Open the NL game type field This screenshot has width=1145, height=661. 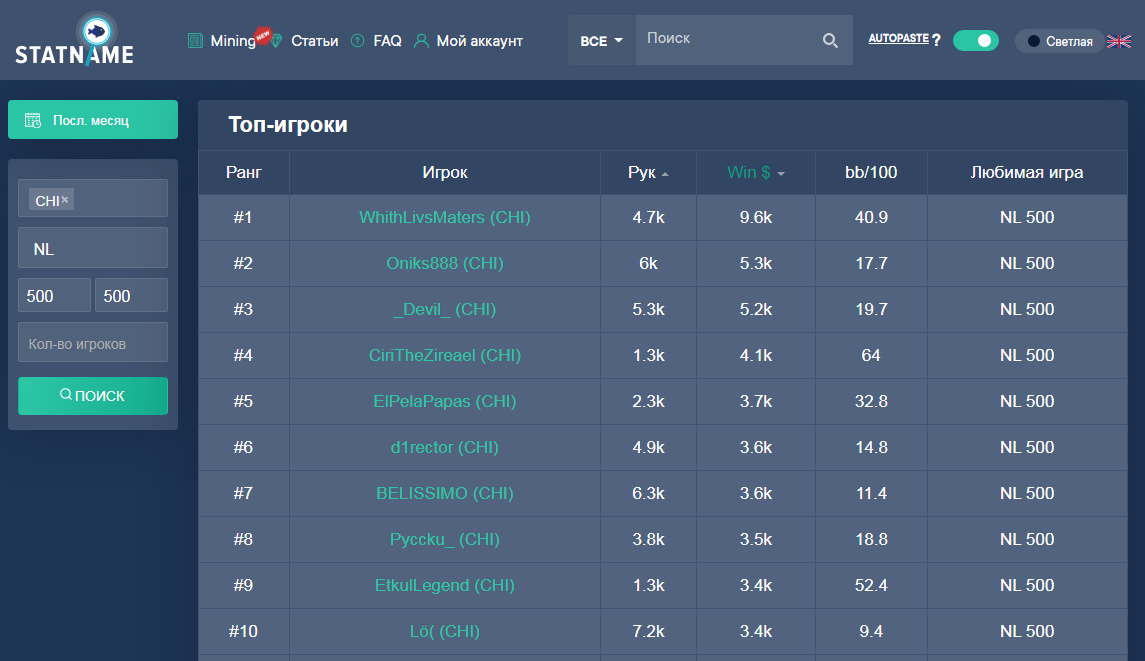click(93, 248)
